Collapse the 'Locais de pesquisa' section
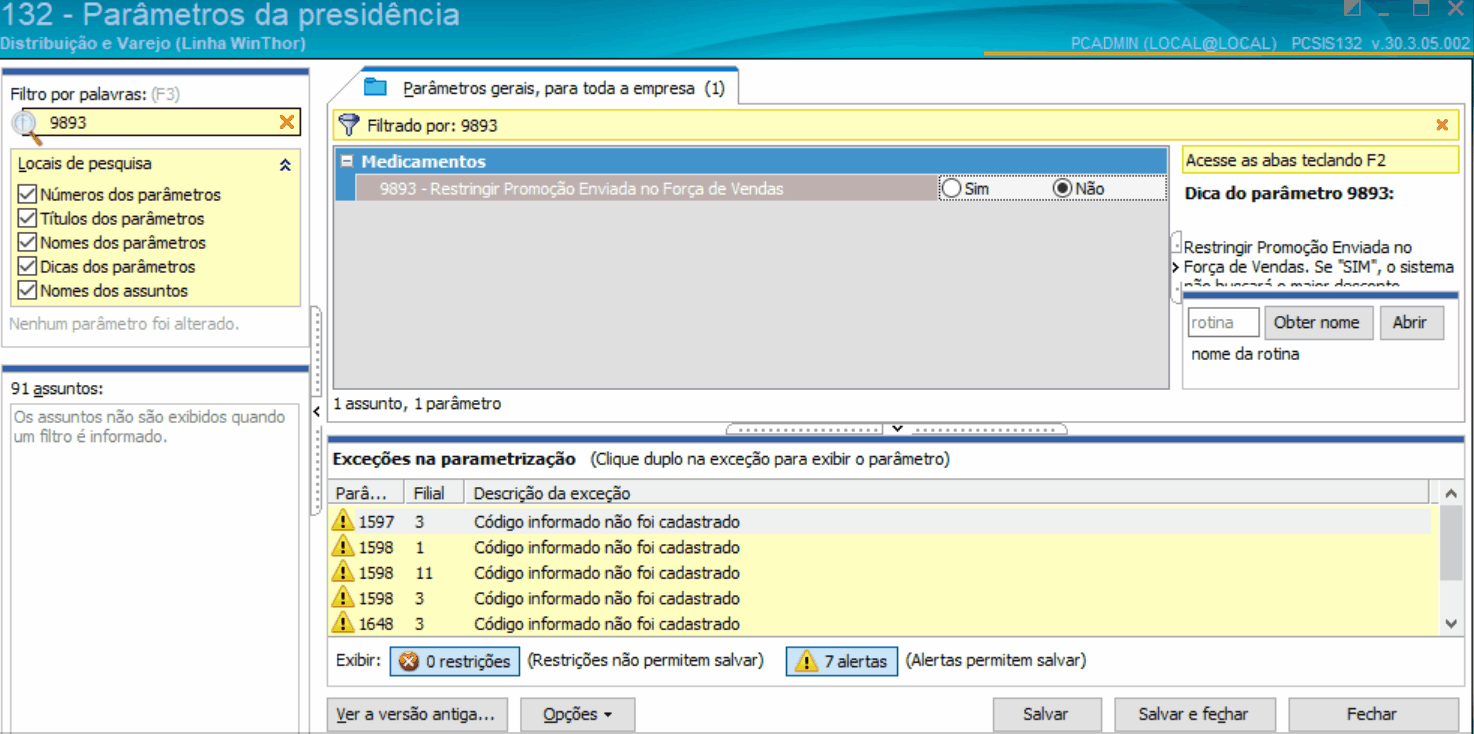 point(285,165)
